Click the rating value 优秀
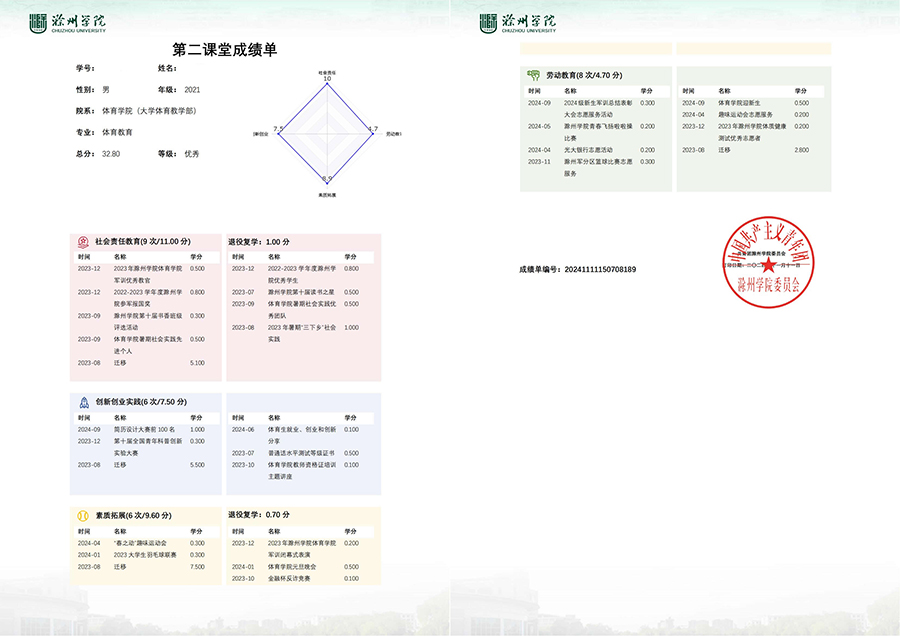The image size is (900, 636). [192, 154]
